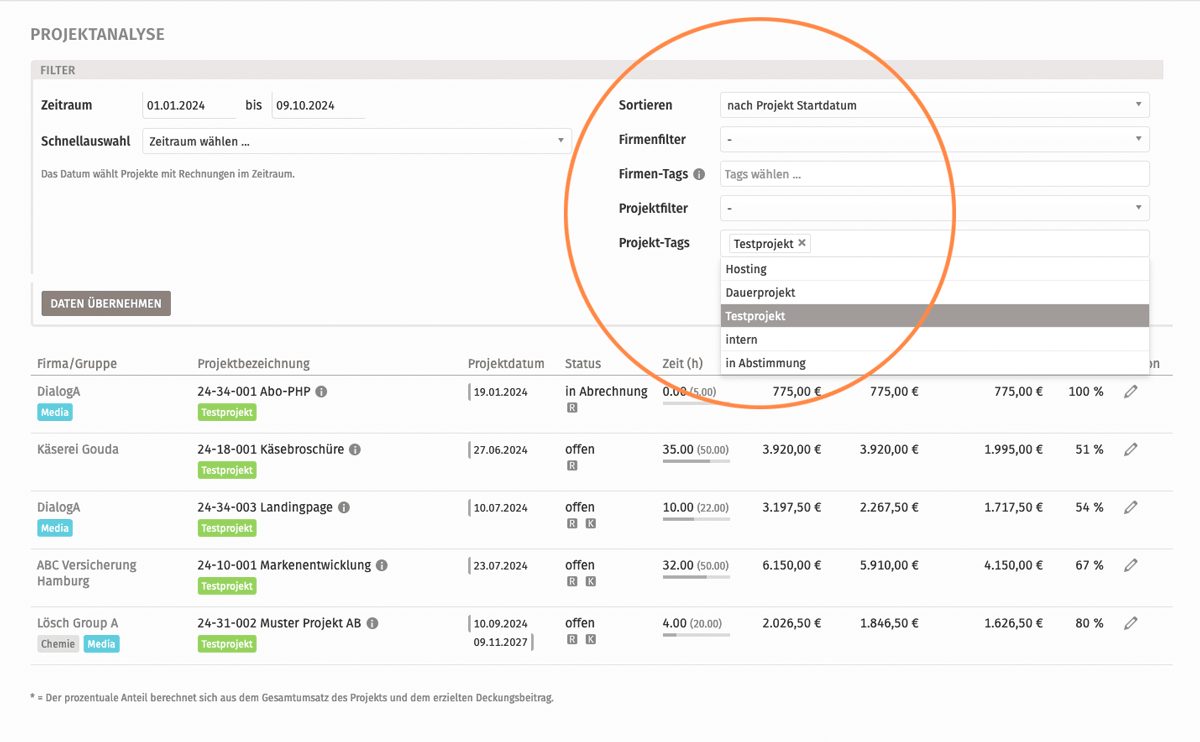
Task: Select in Abstimmung from the tag list
Action: pos(934,363)
